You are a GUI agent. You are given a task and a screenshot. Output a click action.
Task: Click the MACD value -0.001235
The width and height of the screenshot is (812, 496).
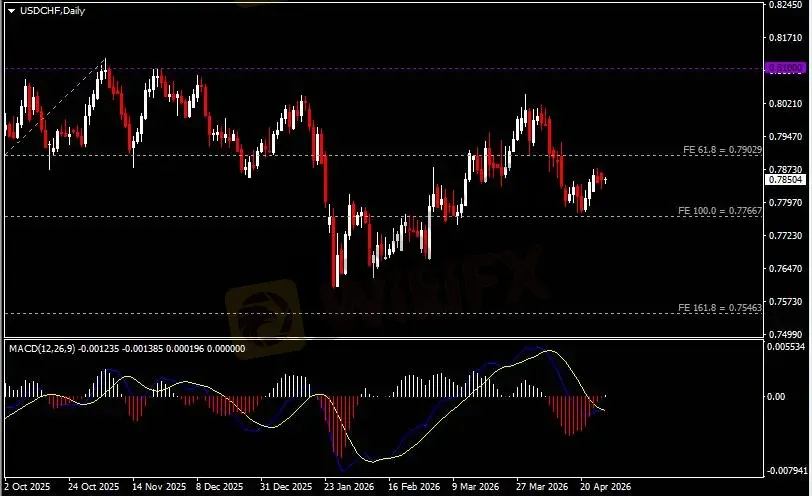pos(98,349)
